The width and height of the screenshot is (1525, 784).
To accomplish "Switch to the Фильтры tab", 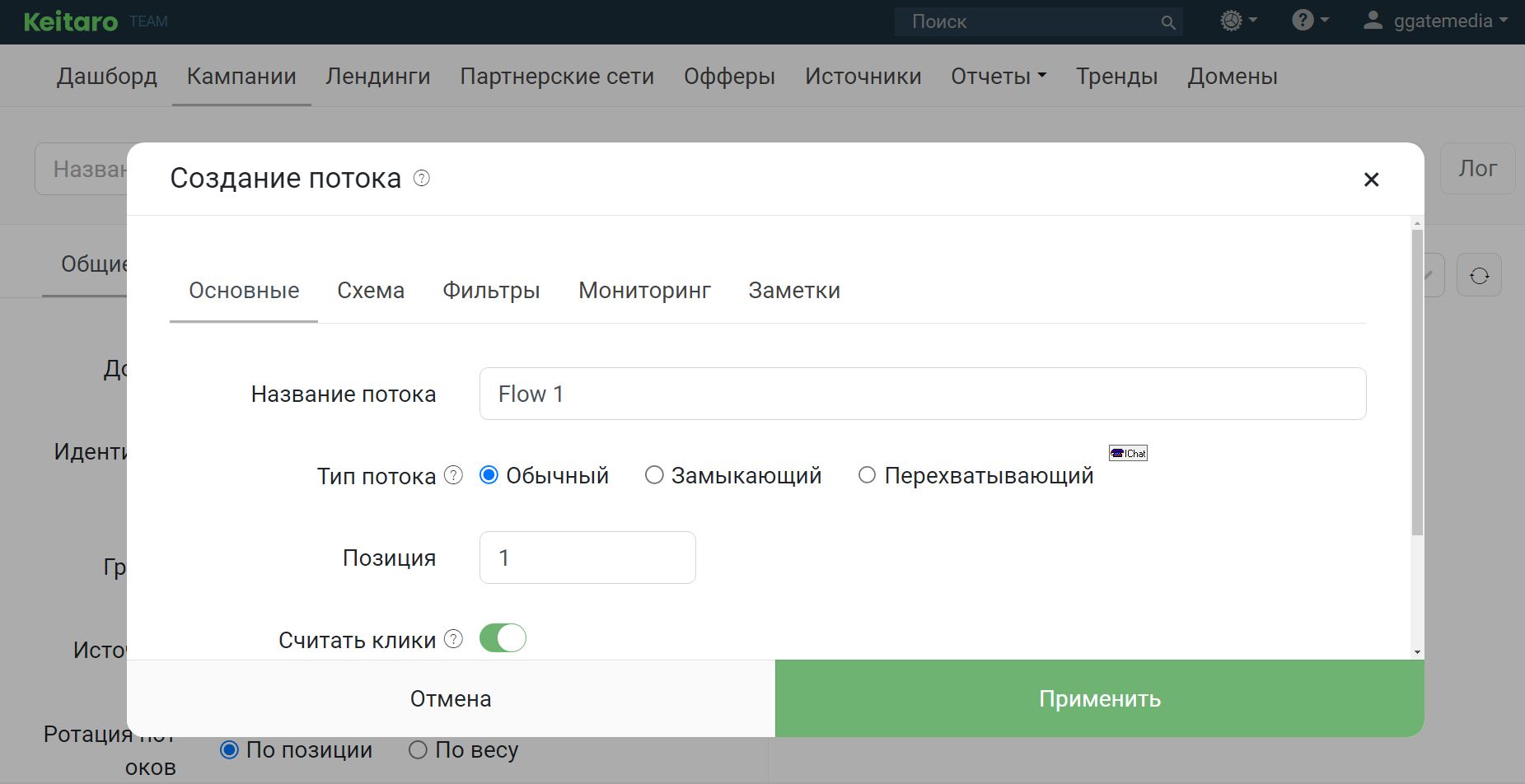I will click(x=491, y=291).
